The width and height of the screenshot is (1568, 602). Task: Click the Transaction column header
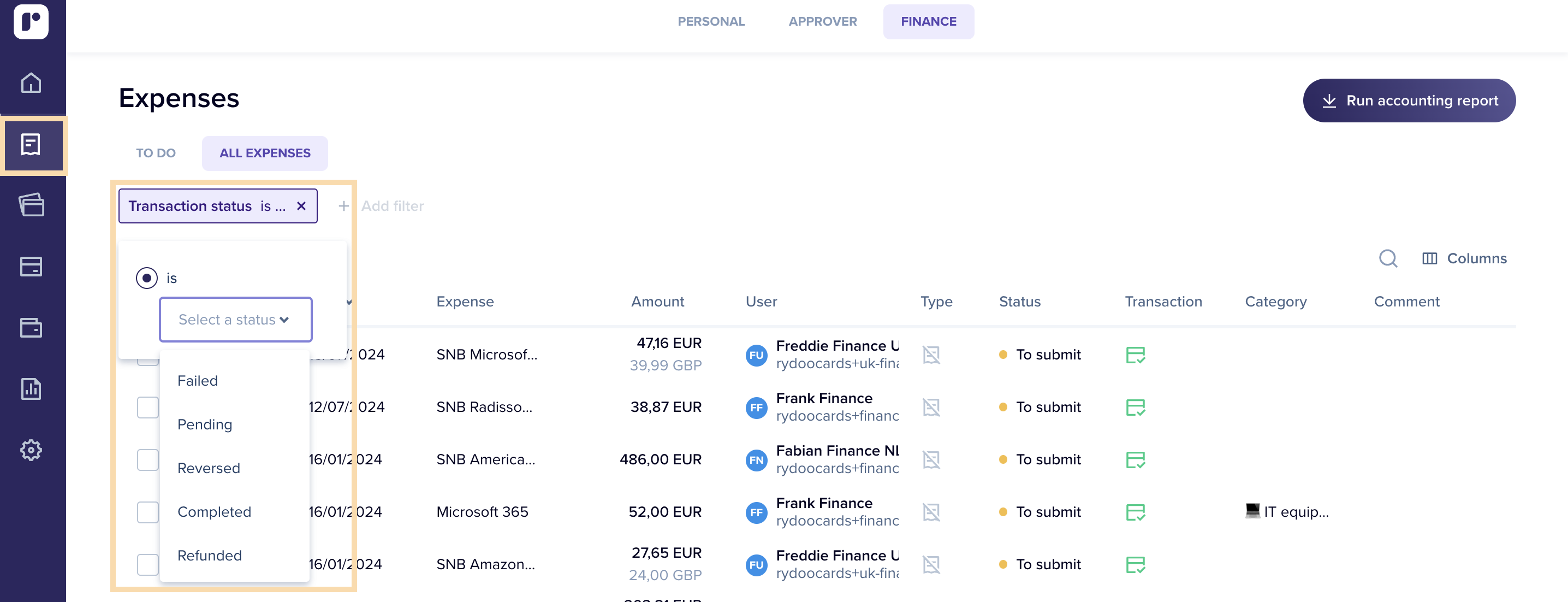1163,302
